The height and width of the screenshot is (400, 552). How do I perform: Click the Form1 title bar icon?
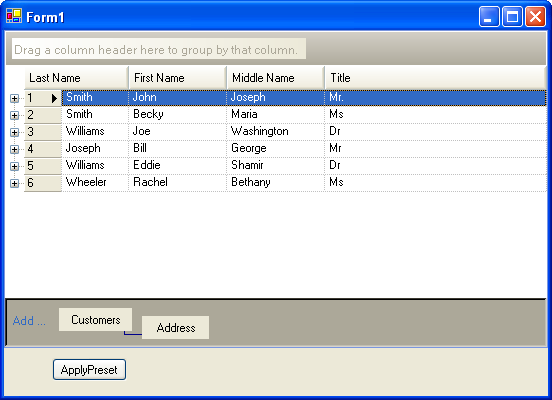coord(14,16)
